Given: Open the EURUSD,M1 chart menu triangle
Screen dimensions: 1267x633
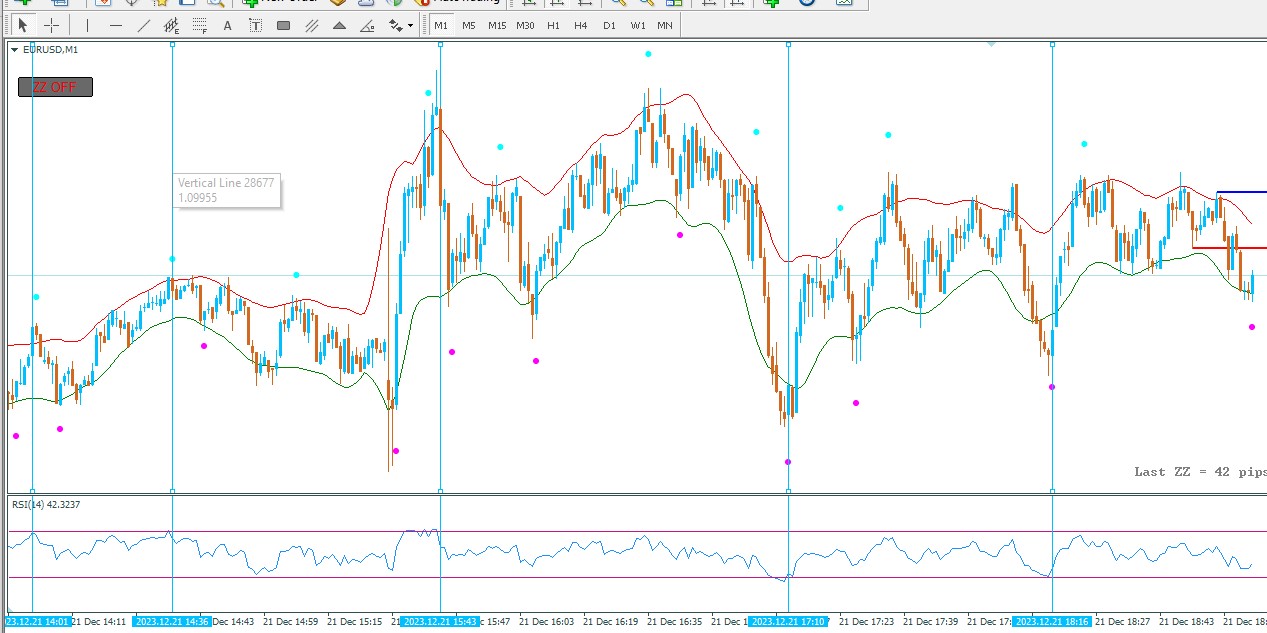Looking at the screenshot, I should point(14,49).
